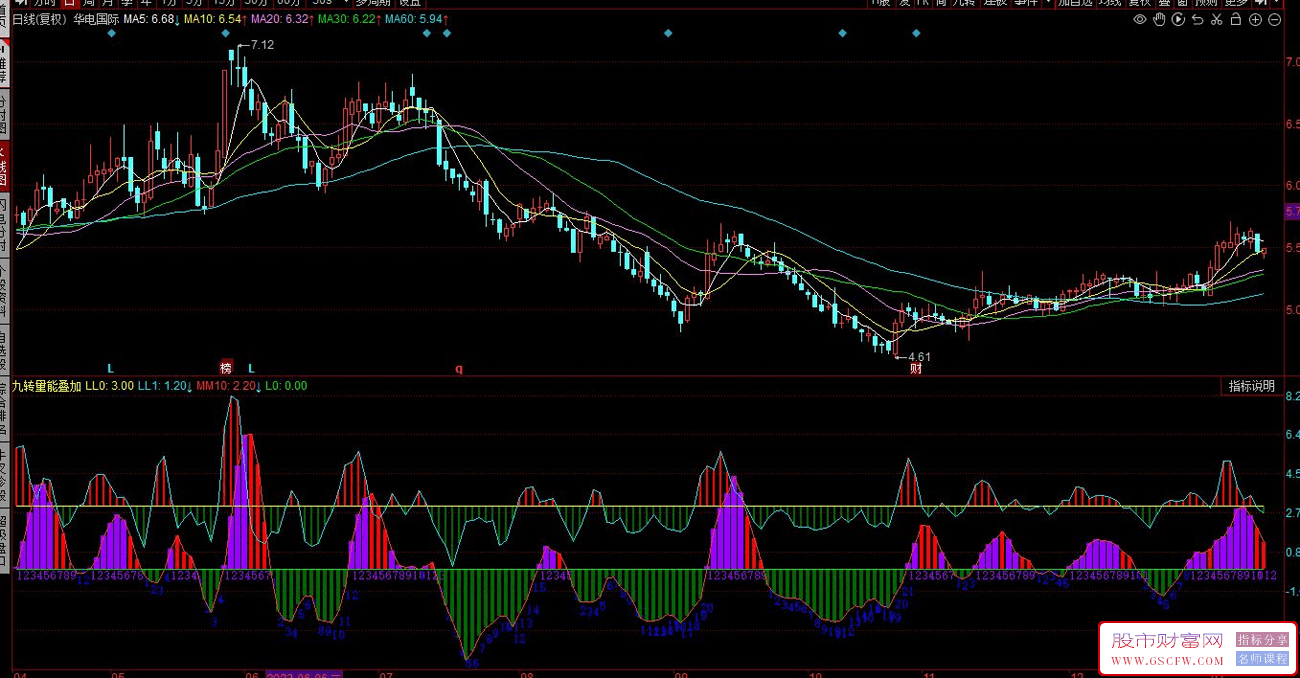Viewport: 1300px width, 678px height.
Task: Switch to the 15分 minute period tab
Action: [223, 4]
